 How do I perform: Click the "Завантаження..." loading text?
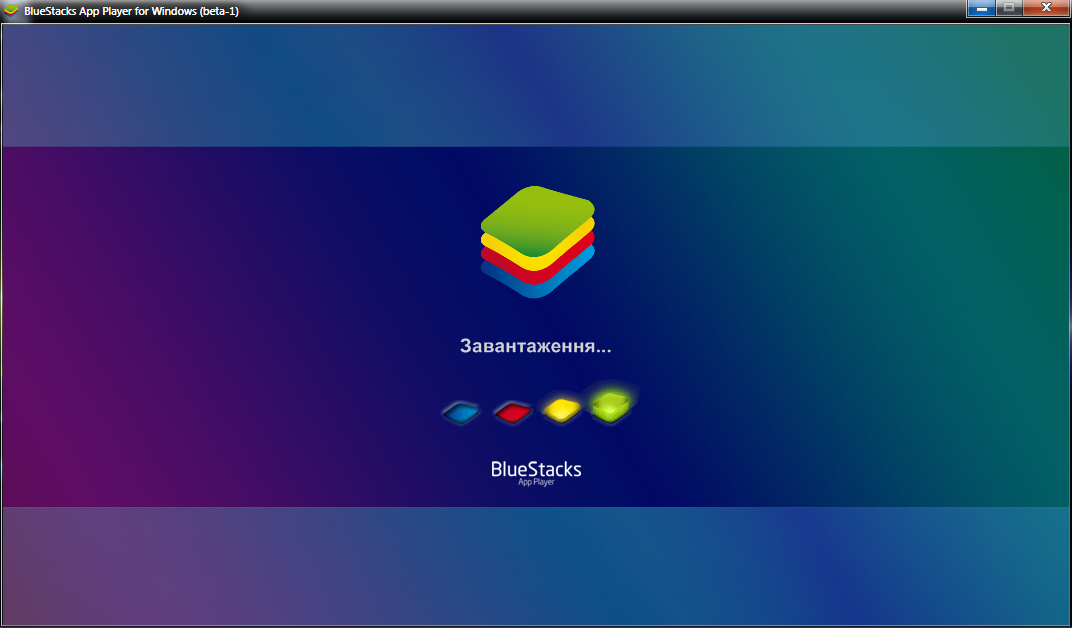point(535,346)
